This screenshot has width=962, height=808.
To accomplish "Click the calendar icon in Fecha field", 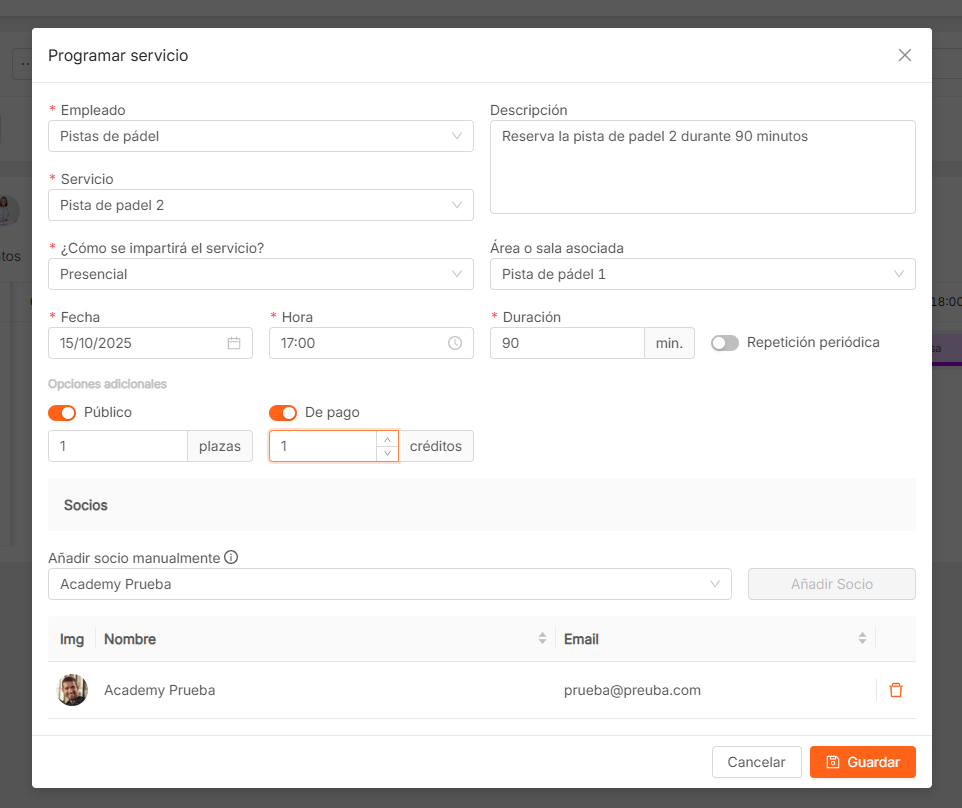I will pyautogui.click(x=234, y=343).
